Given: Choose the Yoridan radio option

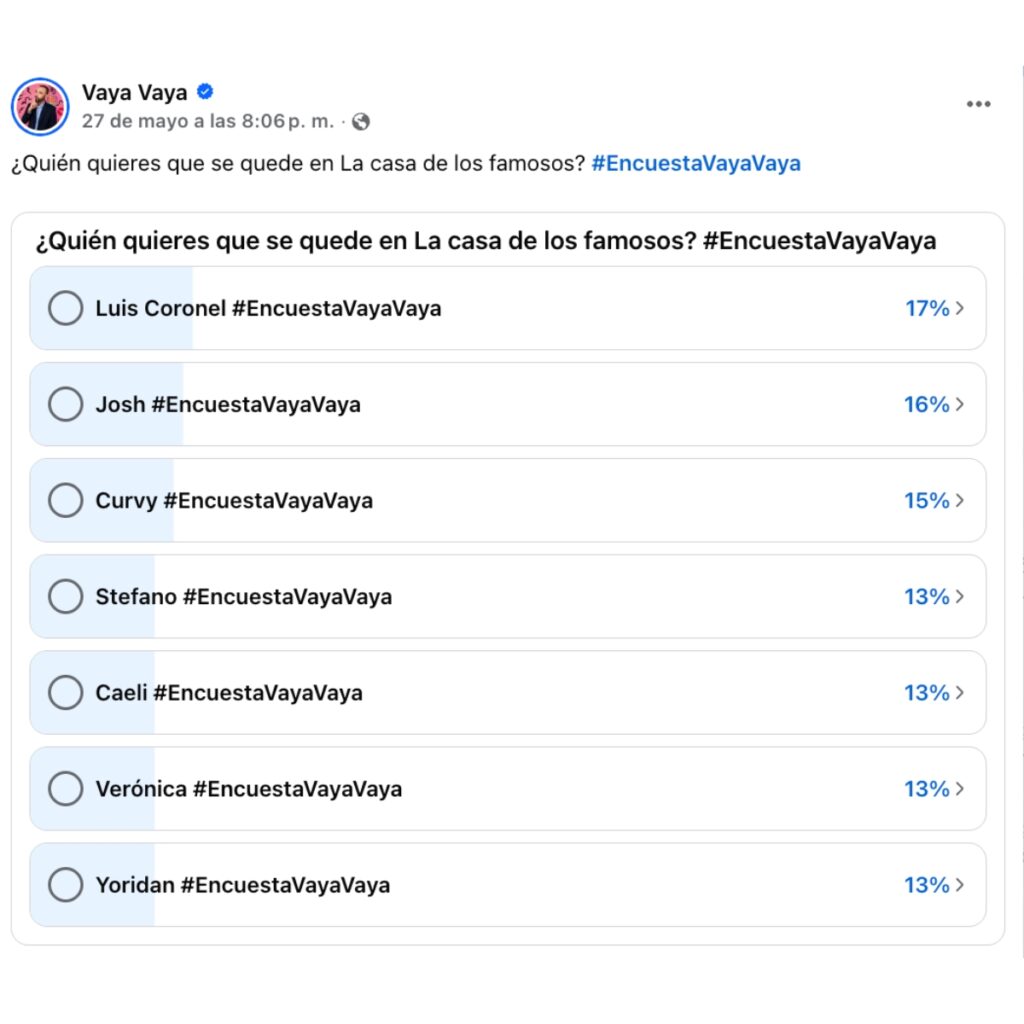Looking at the screenshot, I should 65,884.
